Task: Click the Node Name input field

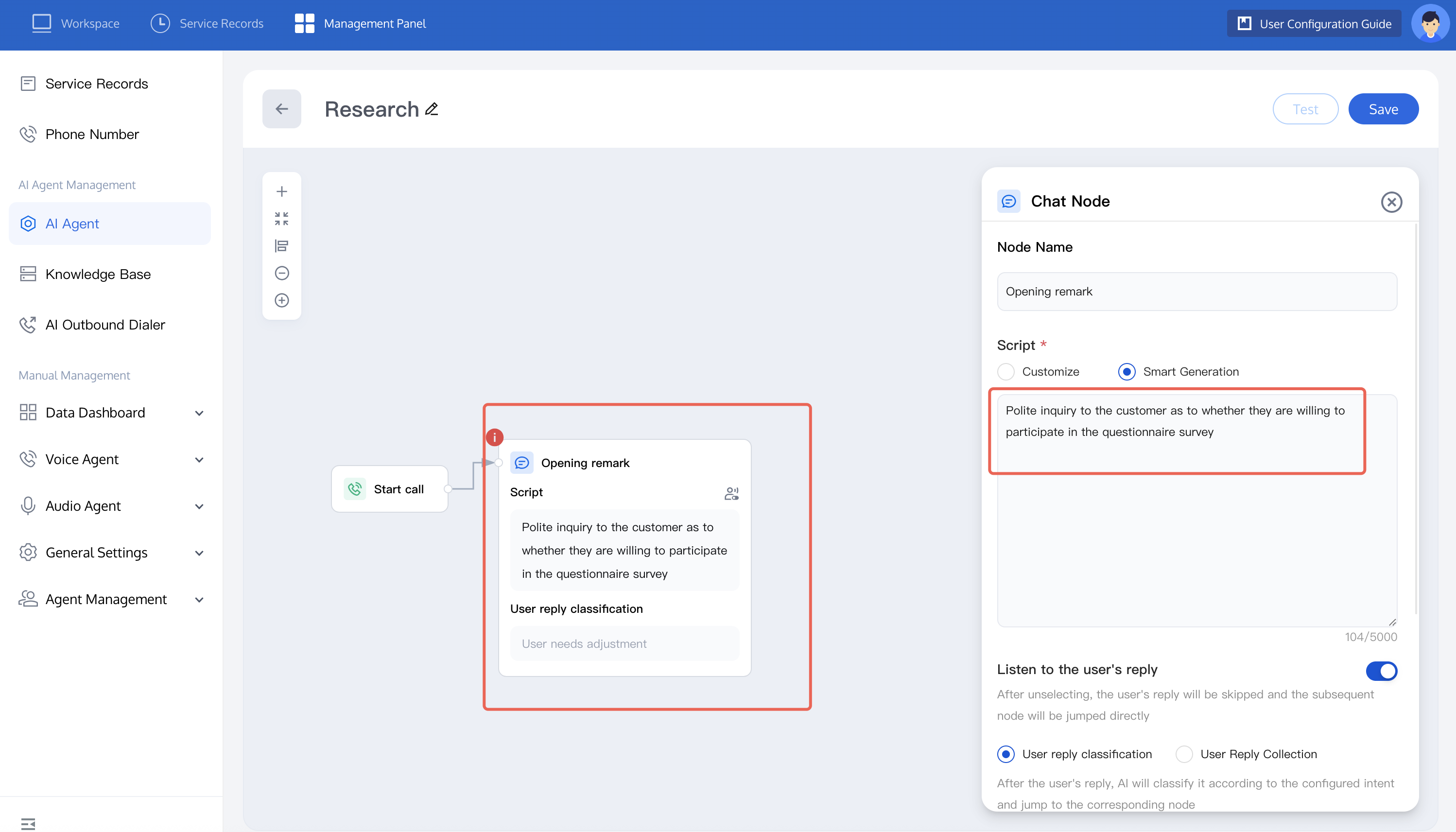Action: coord(1196,292)
